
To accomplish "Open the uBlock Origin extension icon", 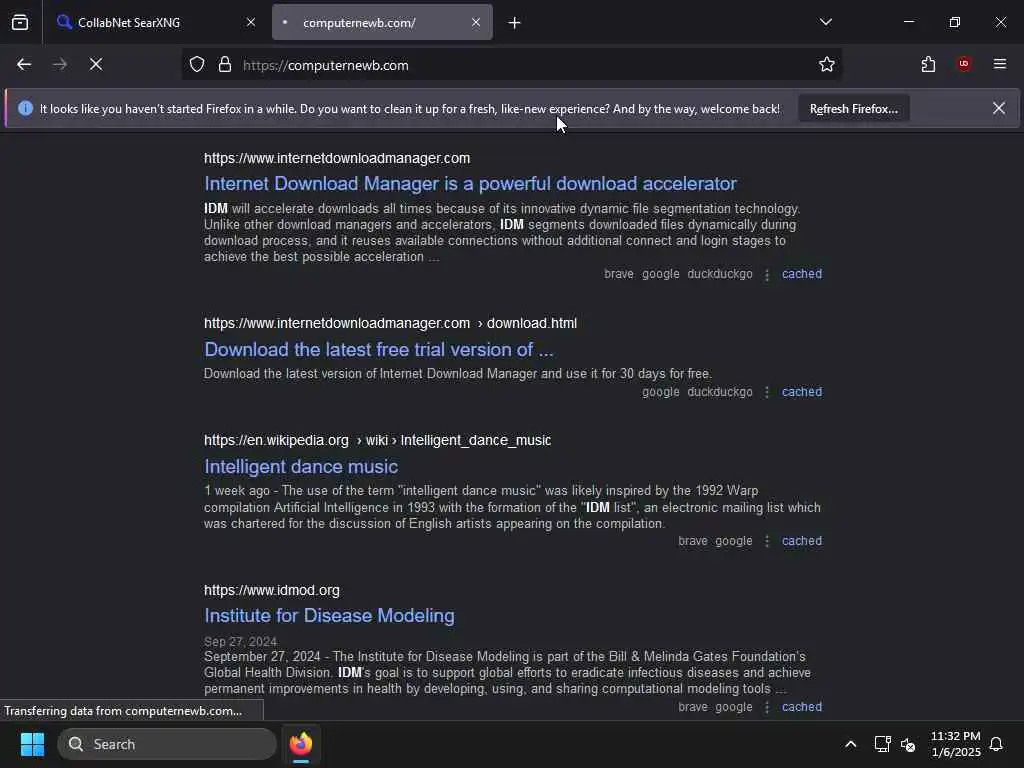I will click(964, 64).
